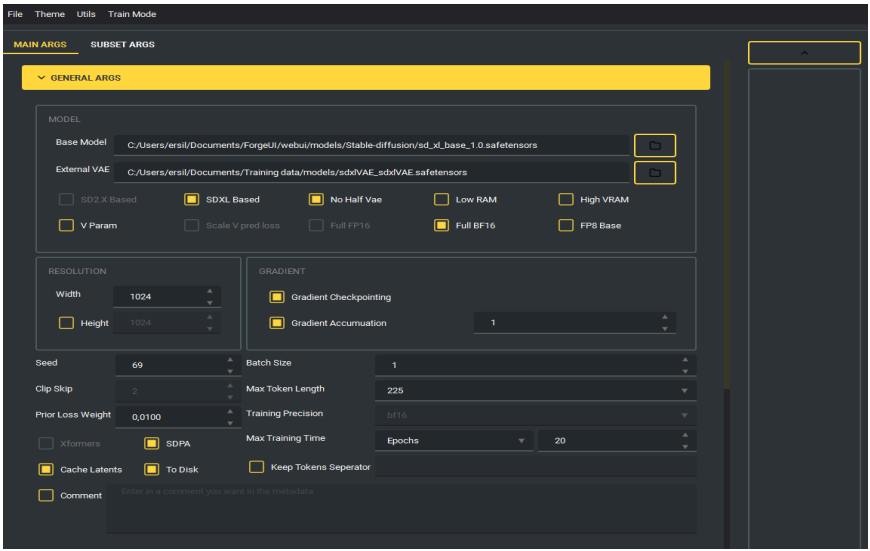Increase Batch Size with up arrow
The image size is (870, 551).
pyautogui.click(x=685, y=360)
